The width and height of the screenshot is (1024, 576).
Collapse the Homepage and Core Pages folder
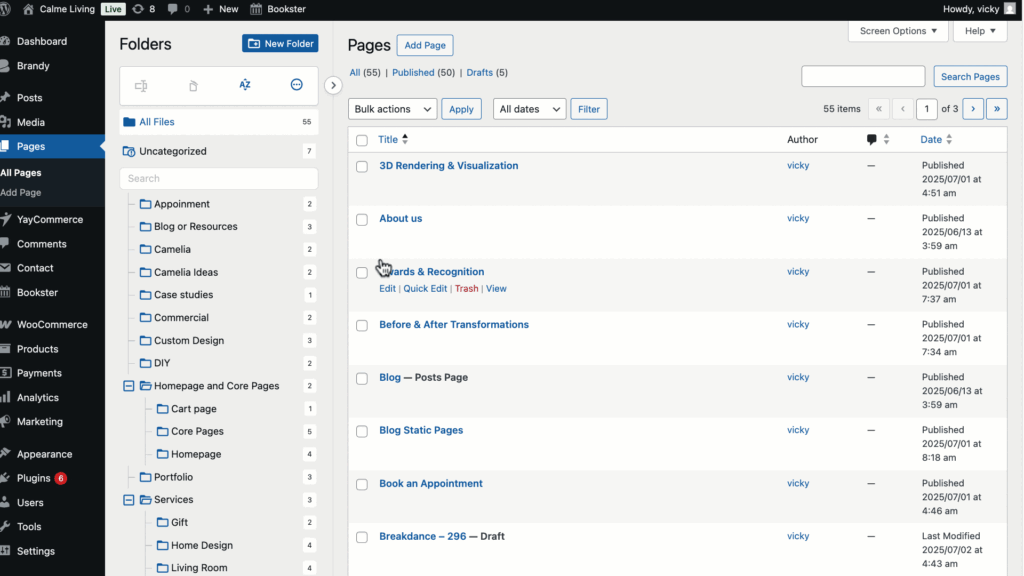point(128,385)
